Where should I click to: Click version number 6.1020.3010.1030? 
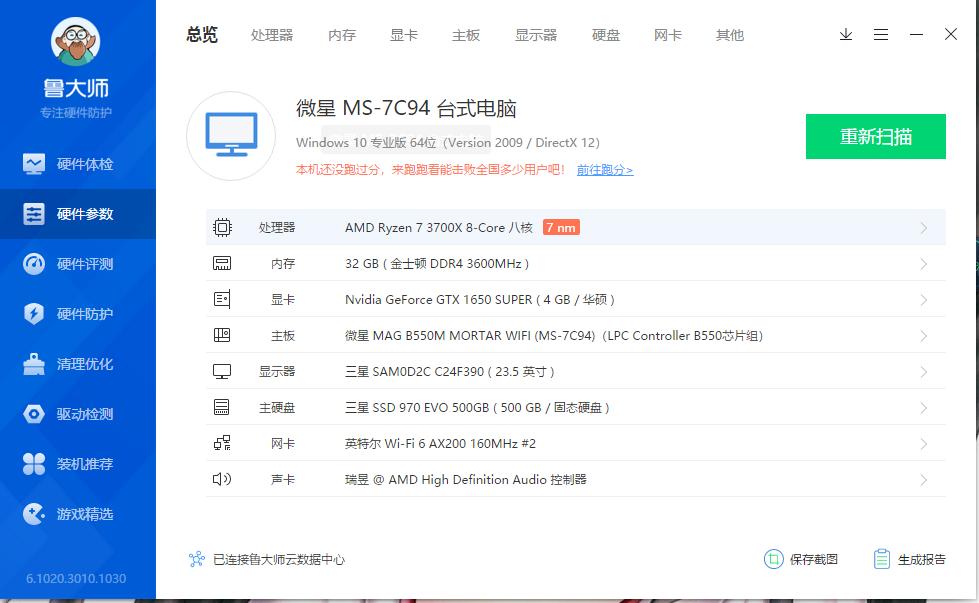click(76, 579)
